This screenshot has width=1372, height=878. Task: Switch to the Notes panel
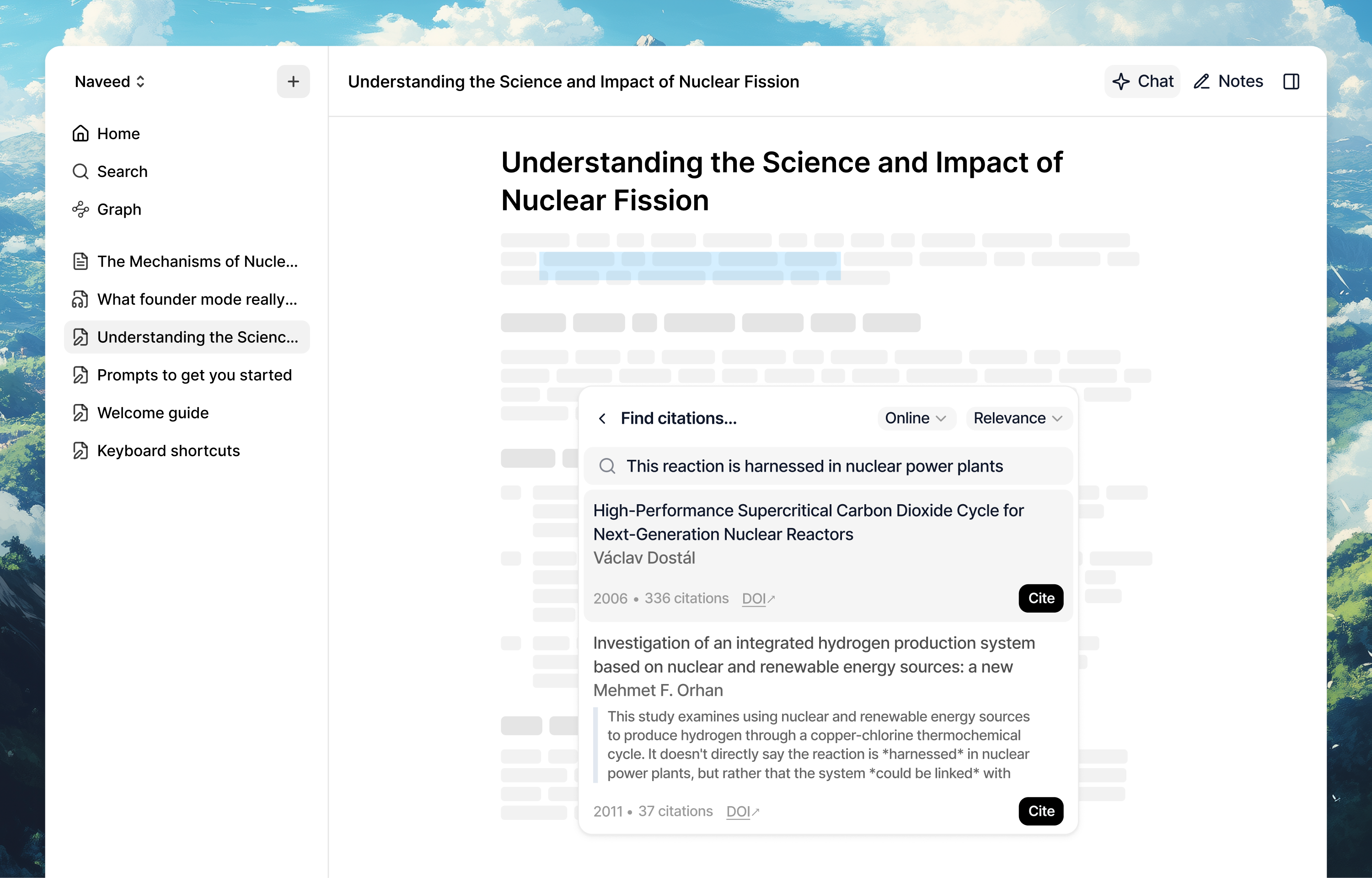pyautogui.click(x=1228, y=81)
